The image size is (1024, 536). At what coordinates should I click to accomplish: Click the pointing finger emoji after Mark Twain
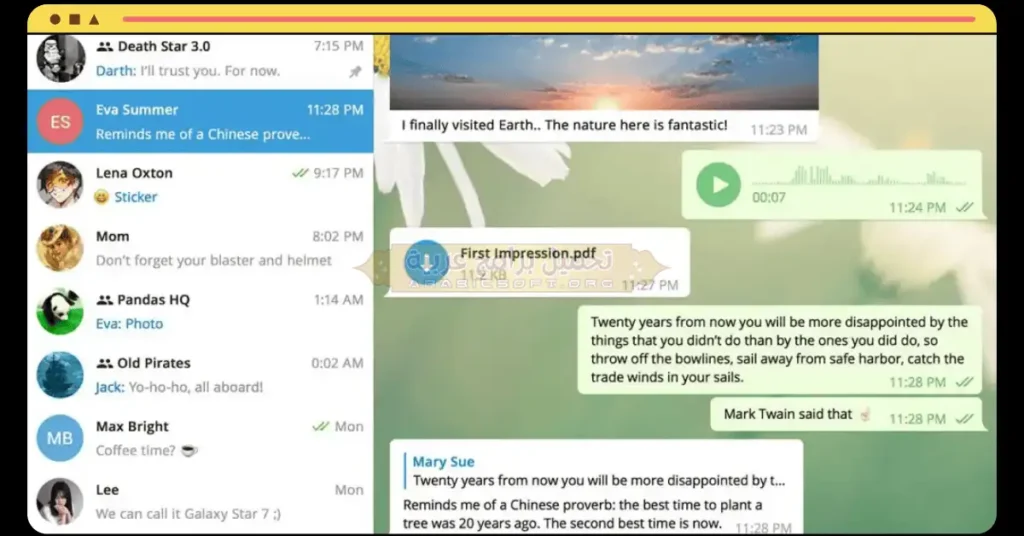[865, 414]
